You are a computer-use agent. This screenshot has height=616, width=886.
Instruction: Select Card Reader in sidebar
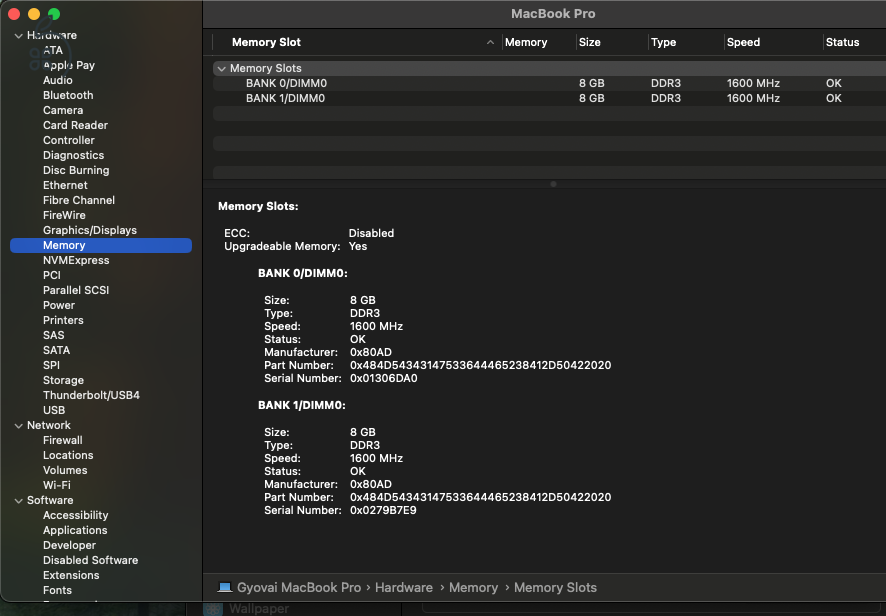point(75,125)
